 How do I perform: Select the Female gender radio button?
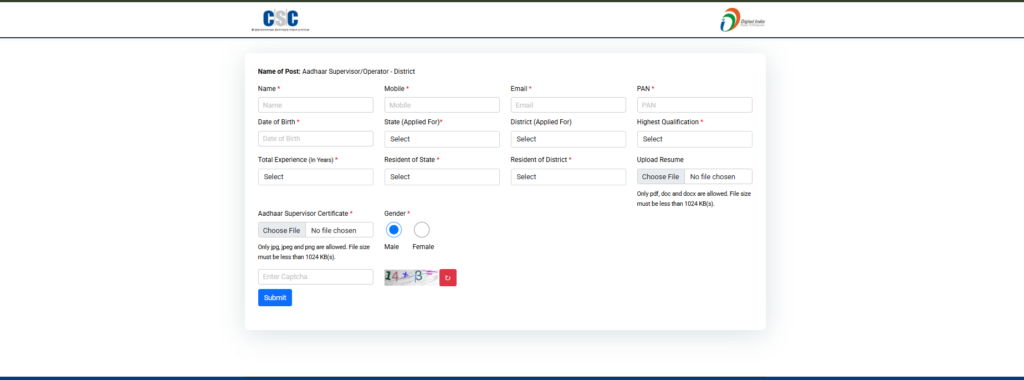[422, 230]
